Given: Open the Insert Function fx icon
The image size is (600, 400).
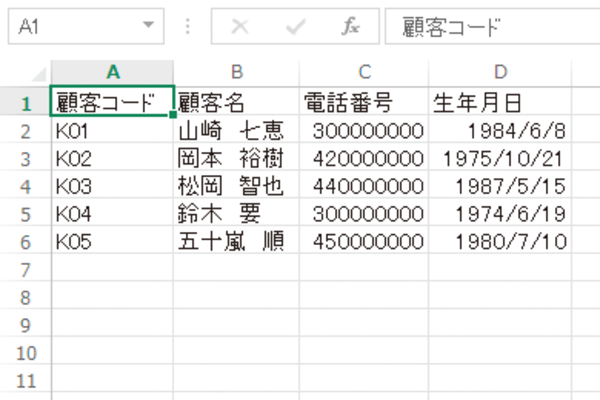Looking at the screenshot, I should coord(351,26).
